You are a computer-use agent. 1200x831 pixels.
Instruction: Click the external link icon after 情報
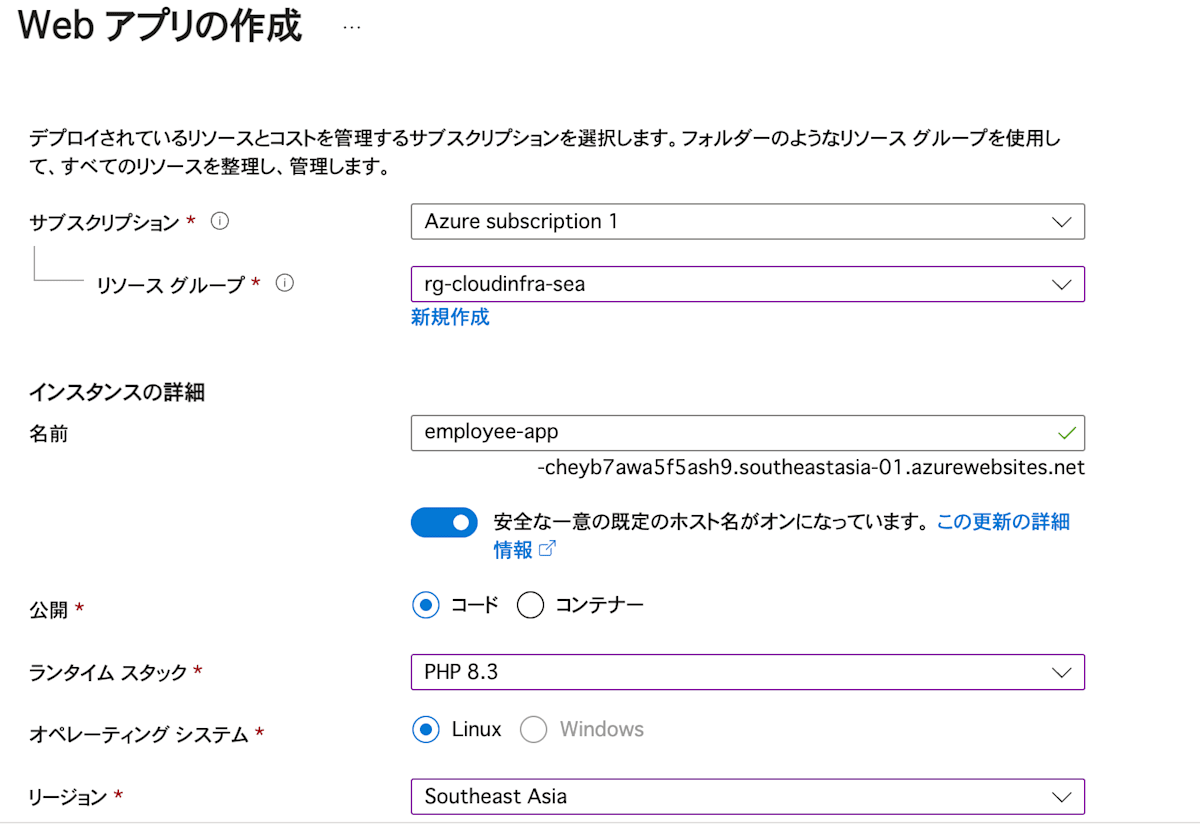547,549
